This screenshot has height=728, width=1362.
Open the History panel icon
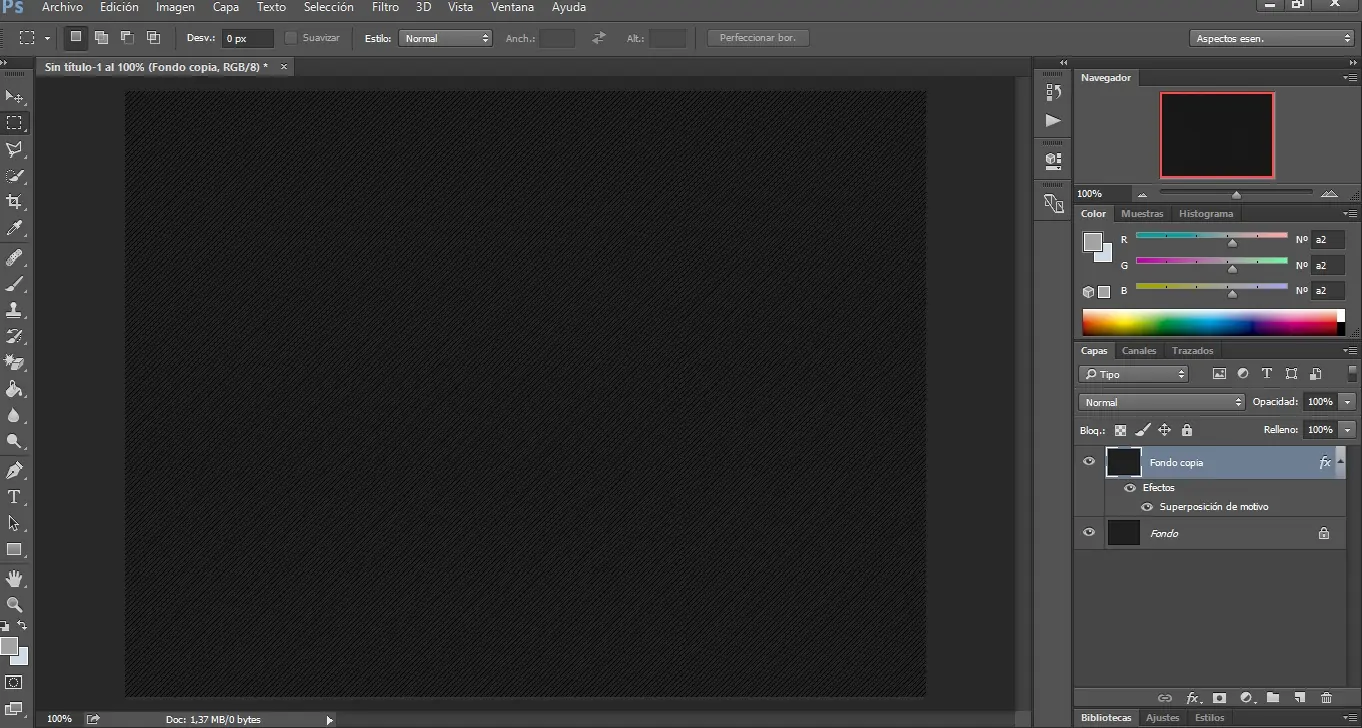[1053, 92]
